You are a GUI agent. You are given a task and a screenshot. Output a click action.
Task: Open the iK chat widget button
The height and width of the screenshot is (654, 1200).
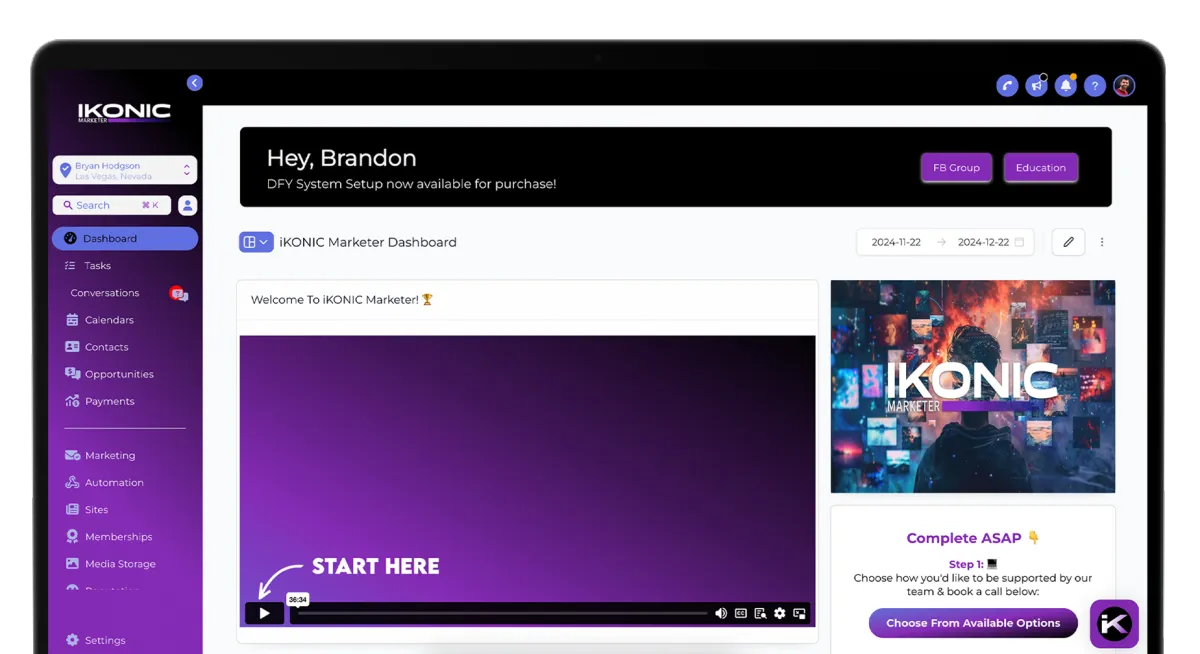pos(1114,624)
